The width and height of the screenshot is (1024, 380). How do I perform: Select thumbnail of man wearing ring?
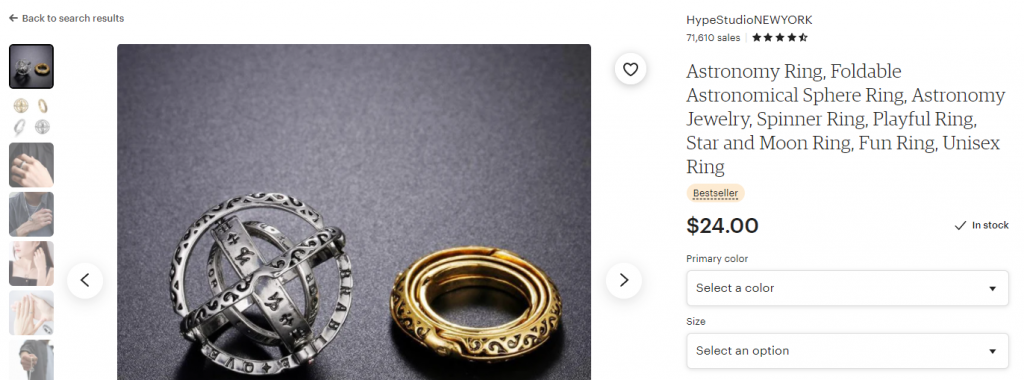[x=31, y=214]
